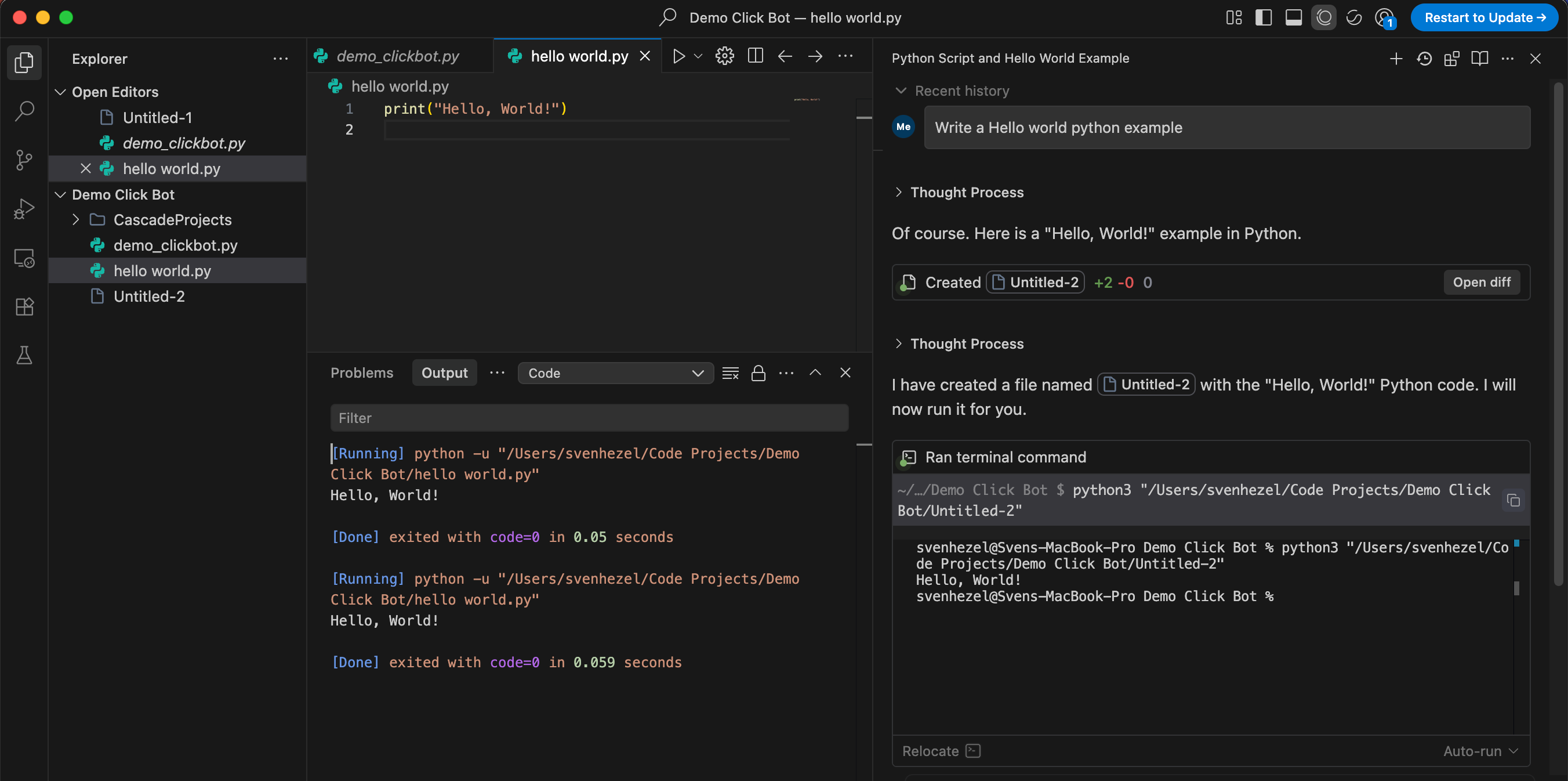Click the customizations blocks icon in chat header
The width and height of the screenshot is (1568, 781).
pos(1452,59)
